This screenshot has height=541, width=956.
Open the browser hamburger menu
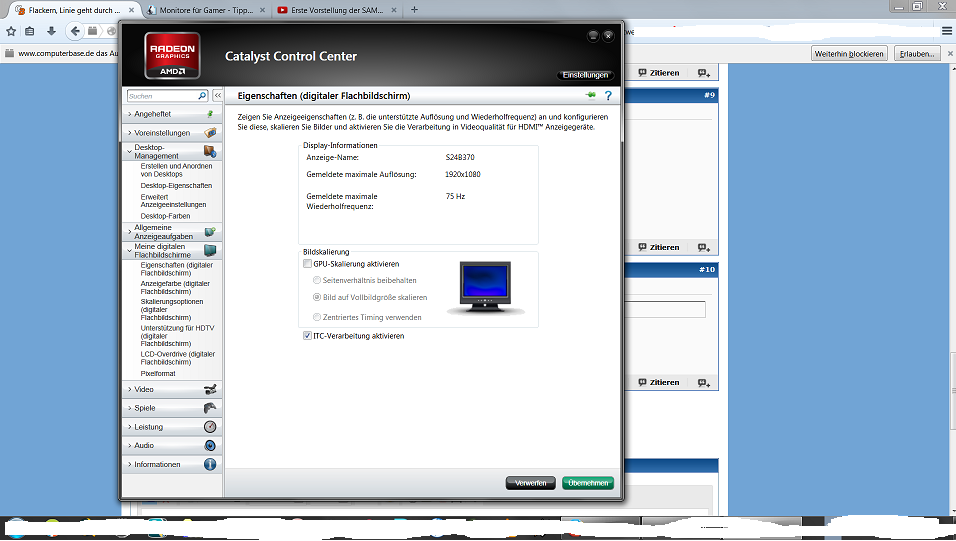pos(947,31)
